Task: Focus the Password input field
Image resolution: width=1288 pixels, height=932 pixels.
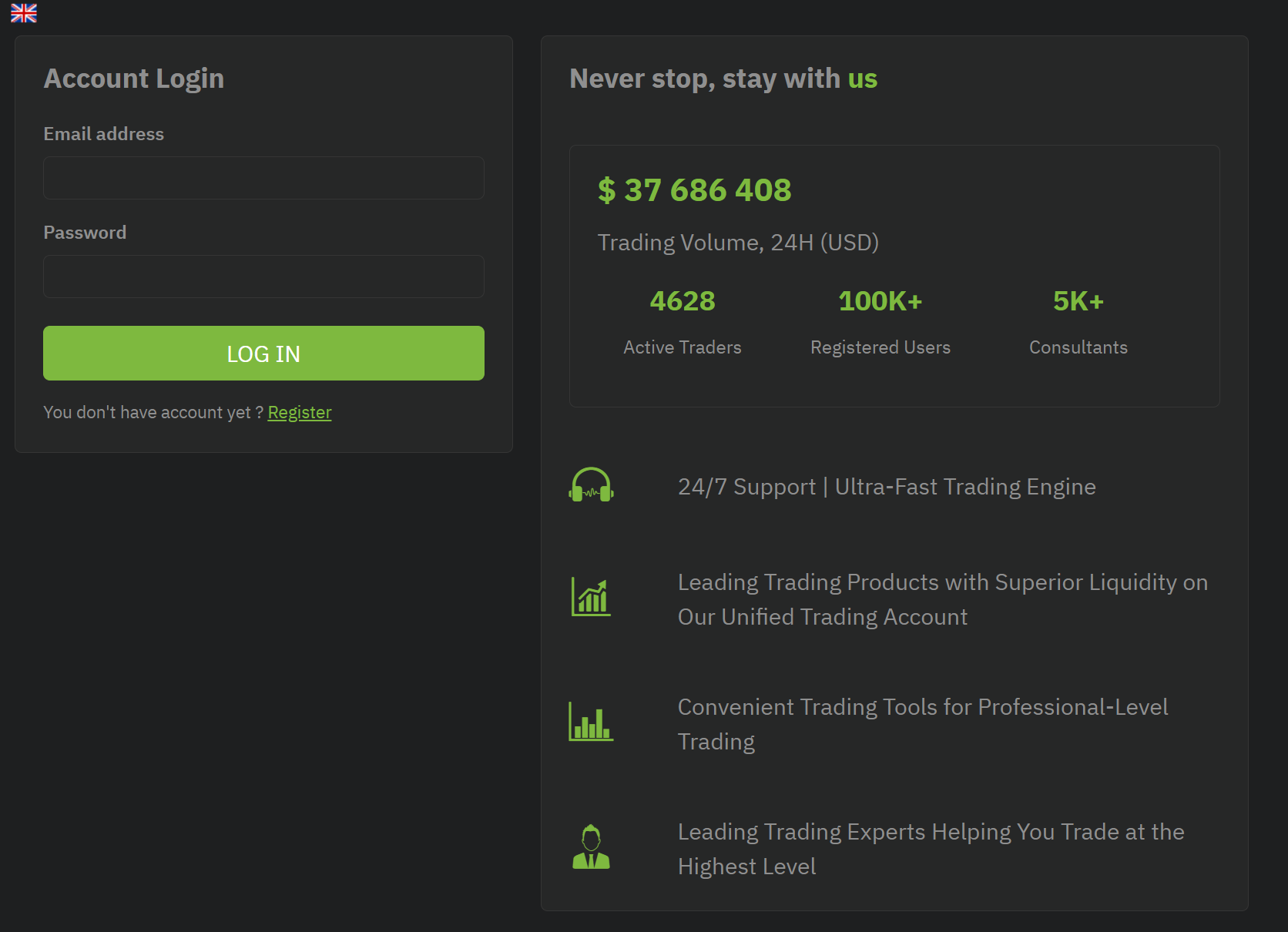Action: tap(263, 277)
